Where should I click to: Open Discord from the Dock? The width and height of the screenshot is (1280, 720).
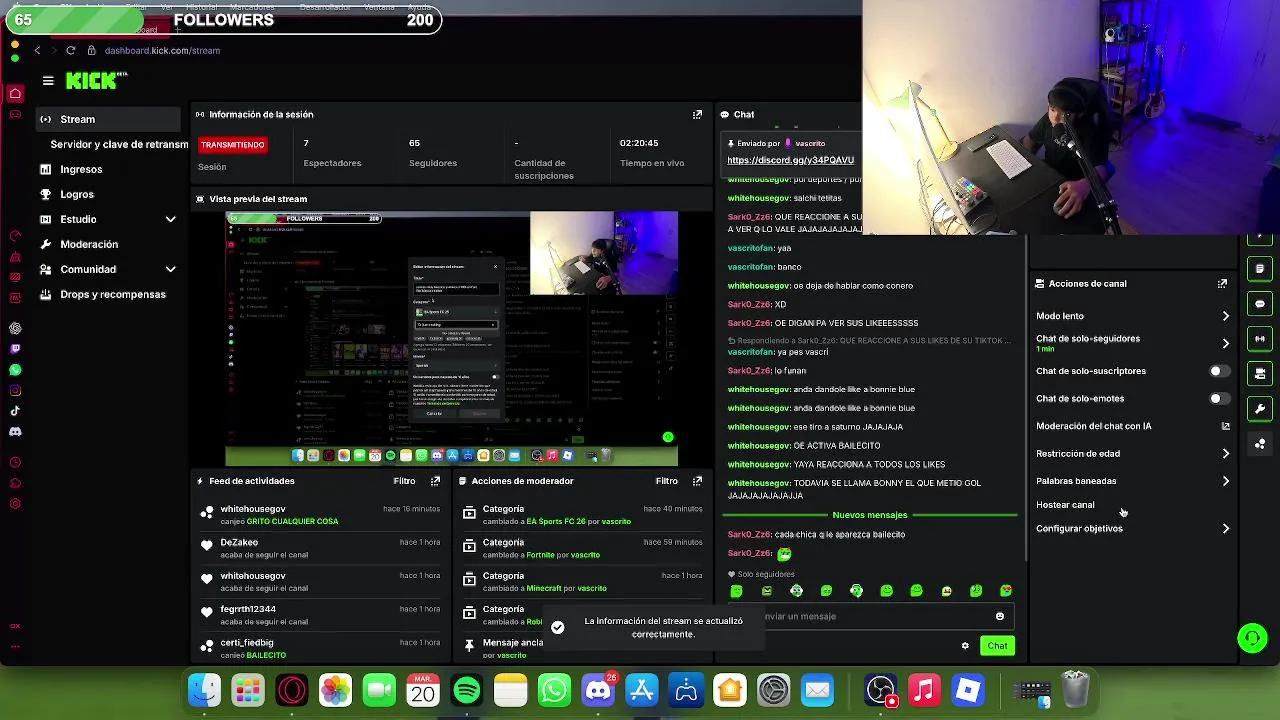point(598,690)
